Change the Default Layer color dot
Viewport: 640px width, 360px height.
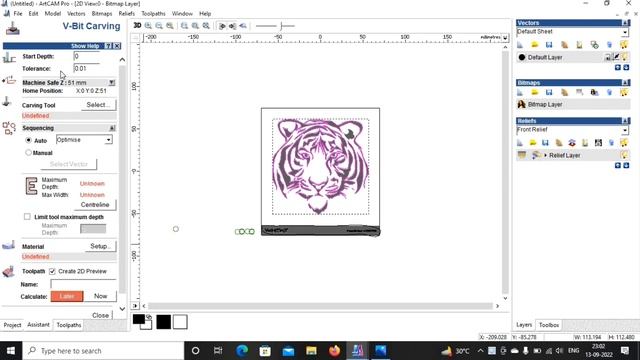coord(522,57)
